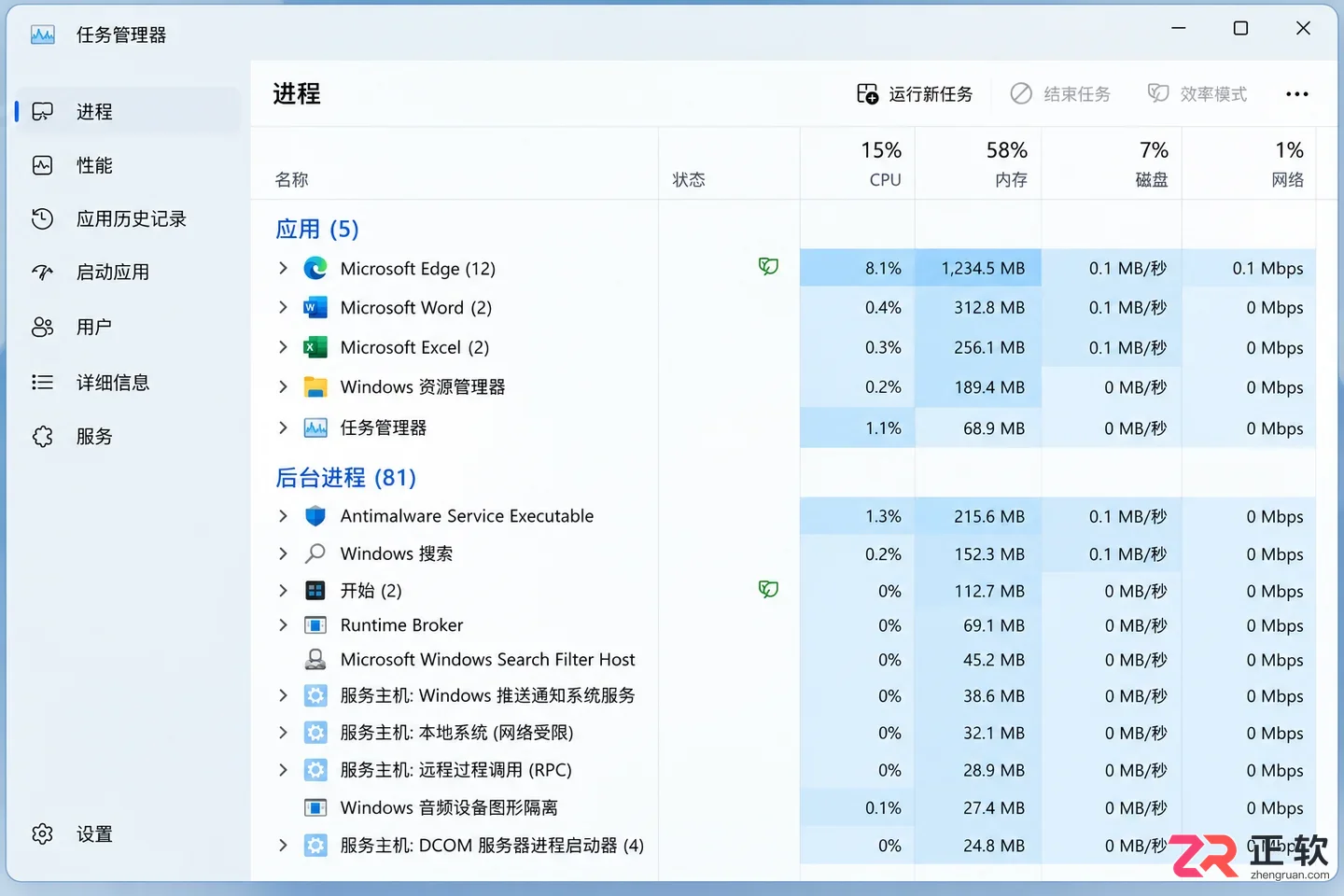Click the 结束任务 button

[1060, 94]
